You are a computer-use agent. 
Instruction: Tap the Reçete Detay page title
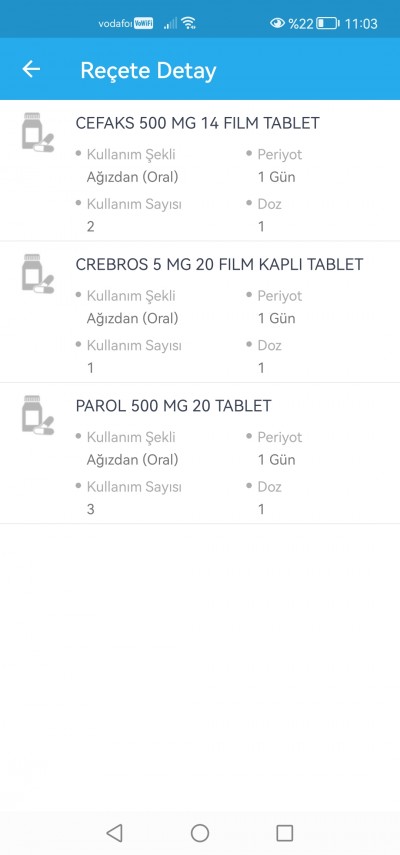148,70
